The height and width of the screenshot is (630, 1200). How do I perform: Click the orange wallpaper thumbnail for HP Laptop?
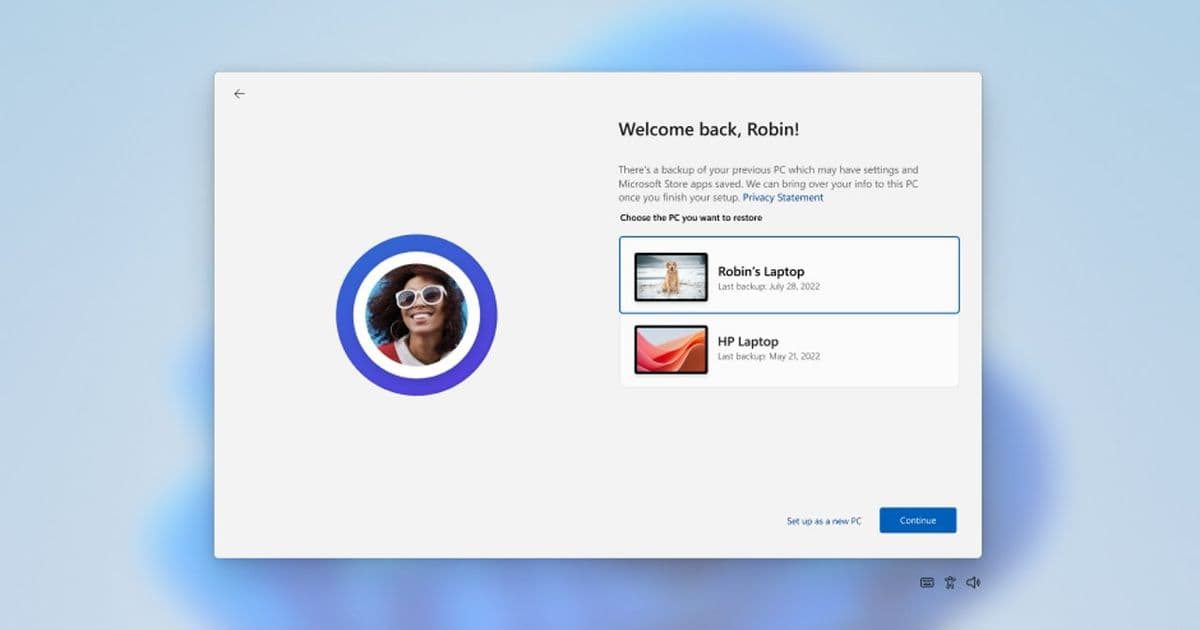670,351
